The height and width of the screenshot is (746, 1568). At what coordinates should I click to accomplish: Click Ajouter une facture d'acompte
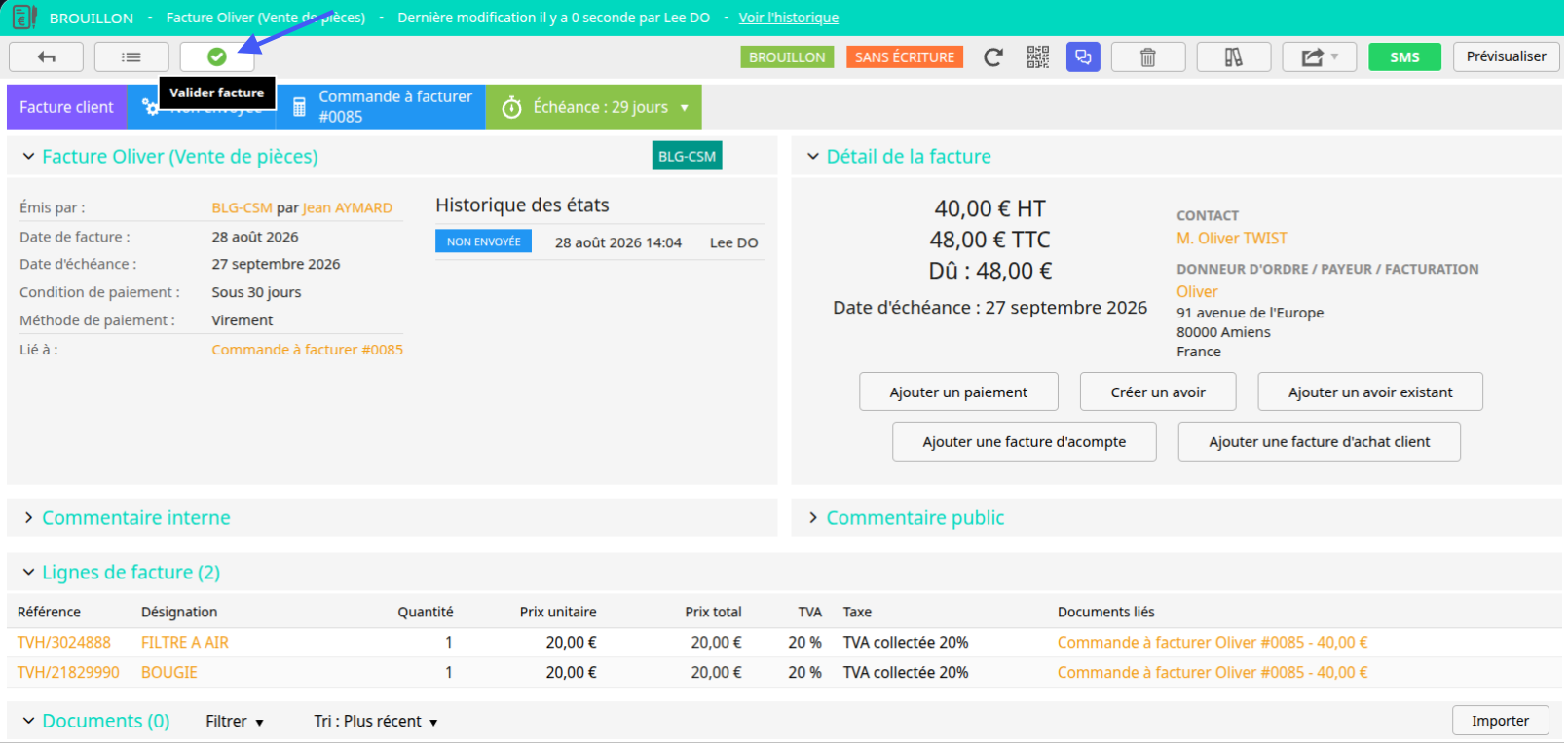click(x=1025, y=441)
